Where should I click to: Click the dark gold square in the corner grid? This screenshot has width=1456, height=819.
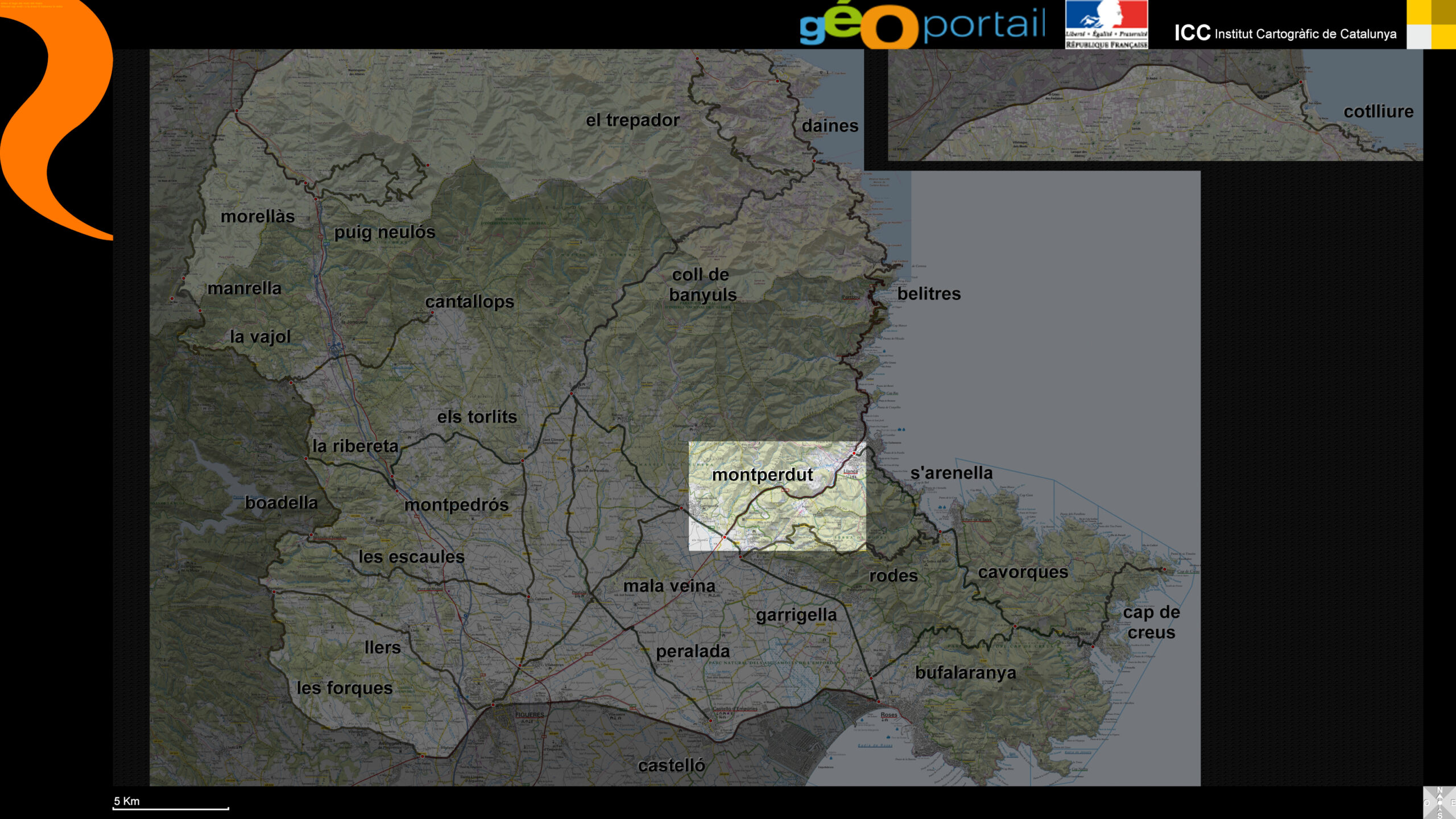pyautogui.click(x=1443, y=12)
